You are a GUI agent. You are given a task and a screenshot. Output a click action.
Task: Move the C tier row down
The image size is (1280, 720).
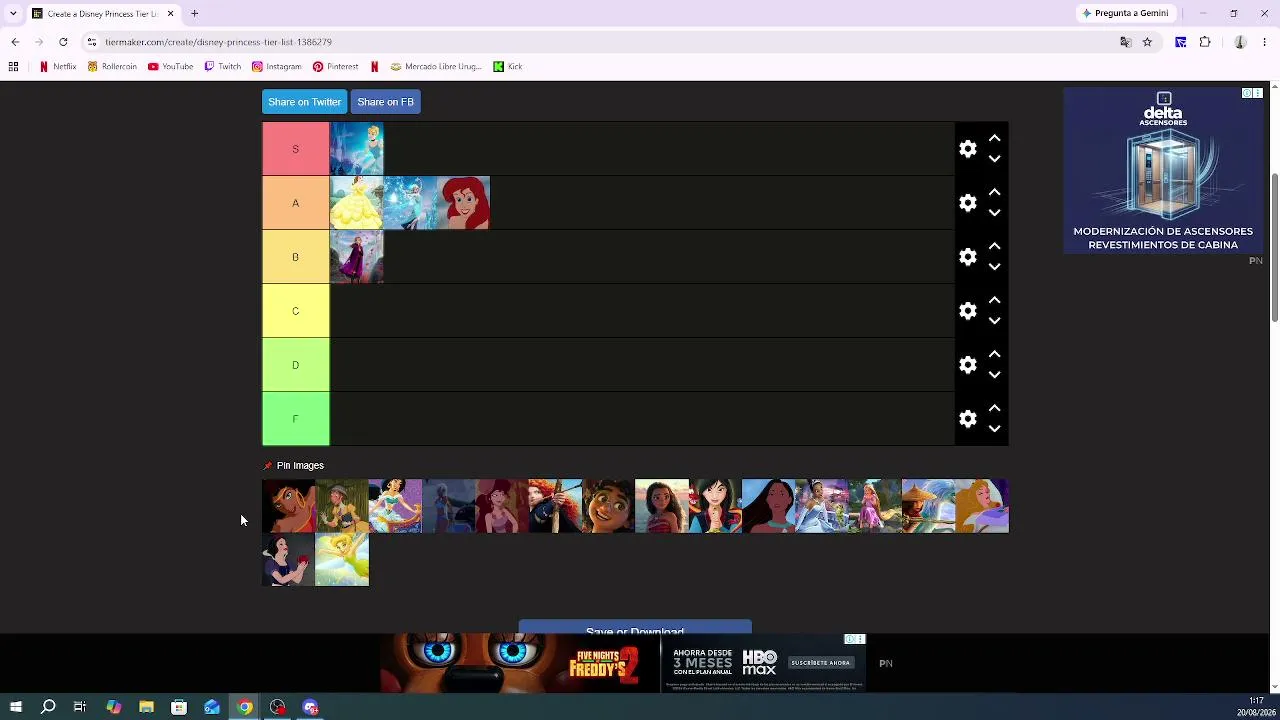pos(994,321)
